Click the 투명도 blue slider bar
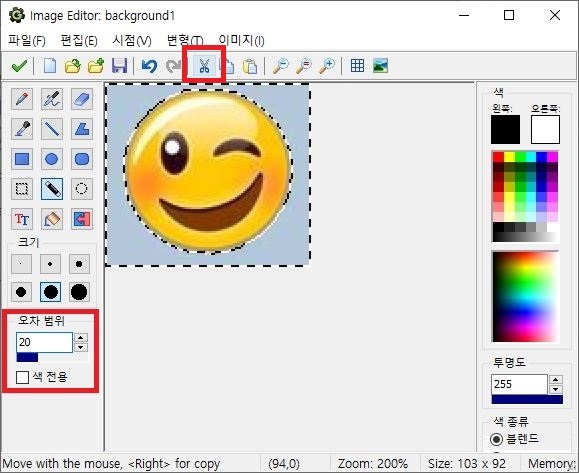The image size is (579, 473). click(527, 399)
